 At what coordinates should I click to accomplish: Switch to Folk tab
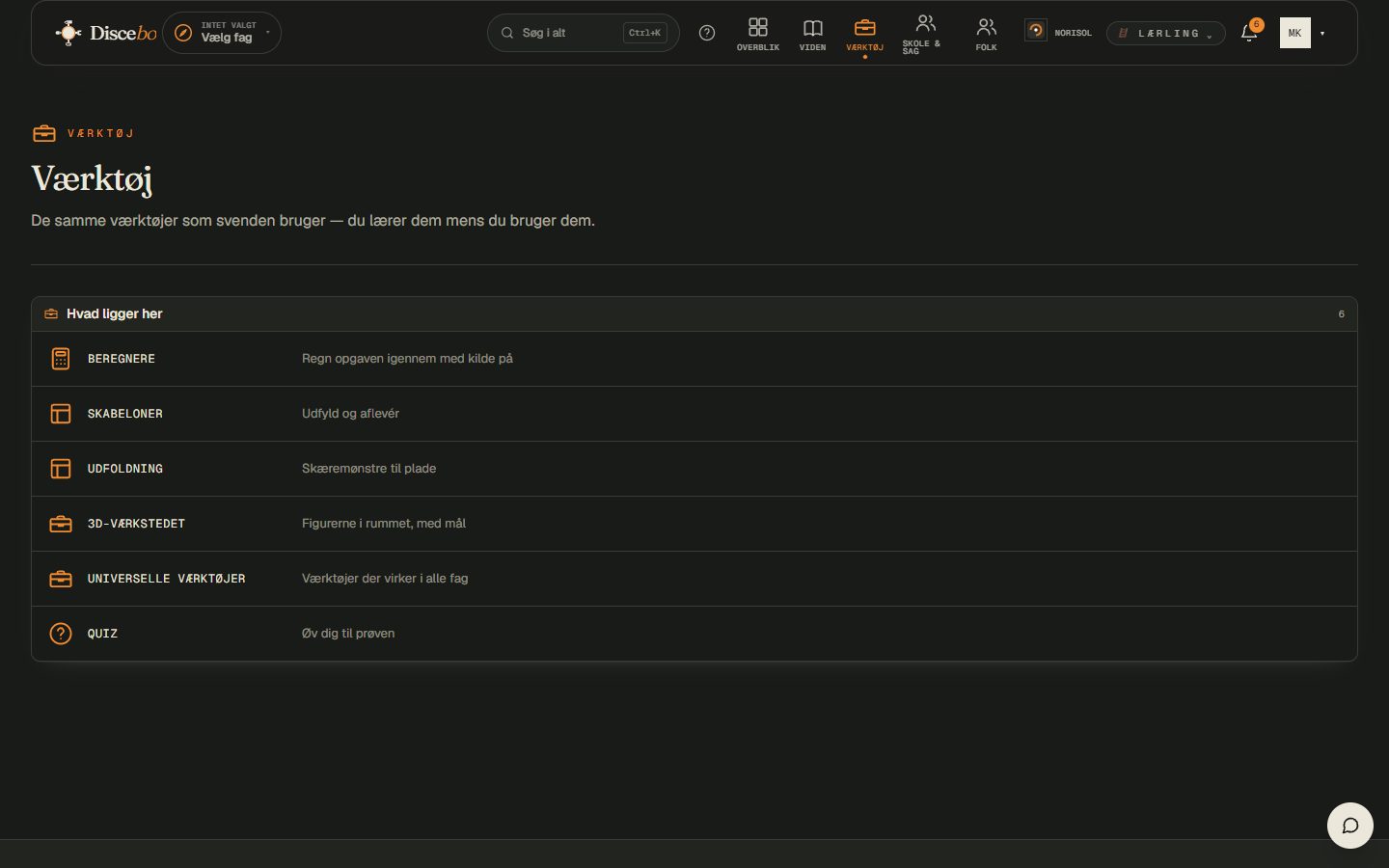(986, 34)
